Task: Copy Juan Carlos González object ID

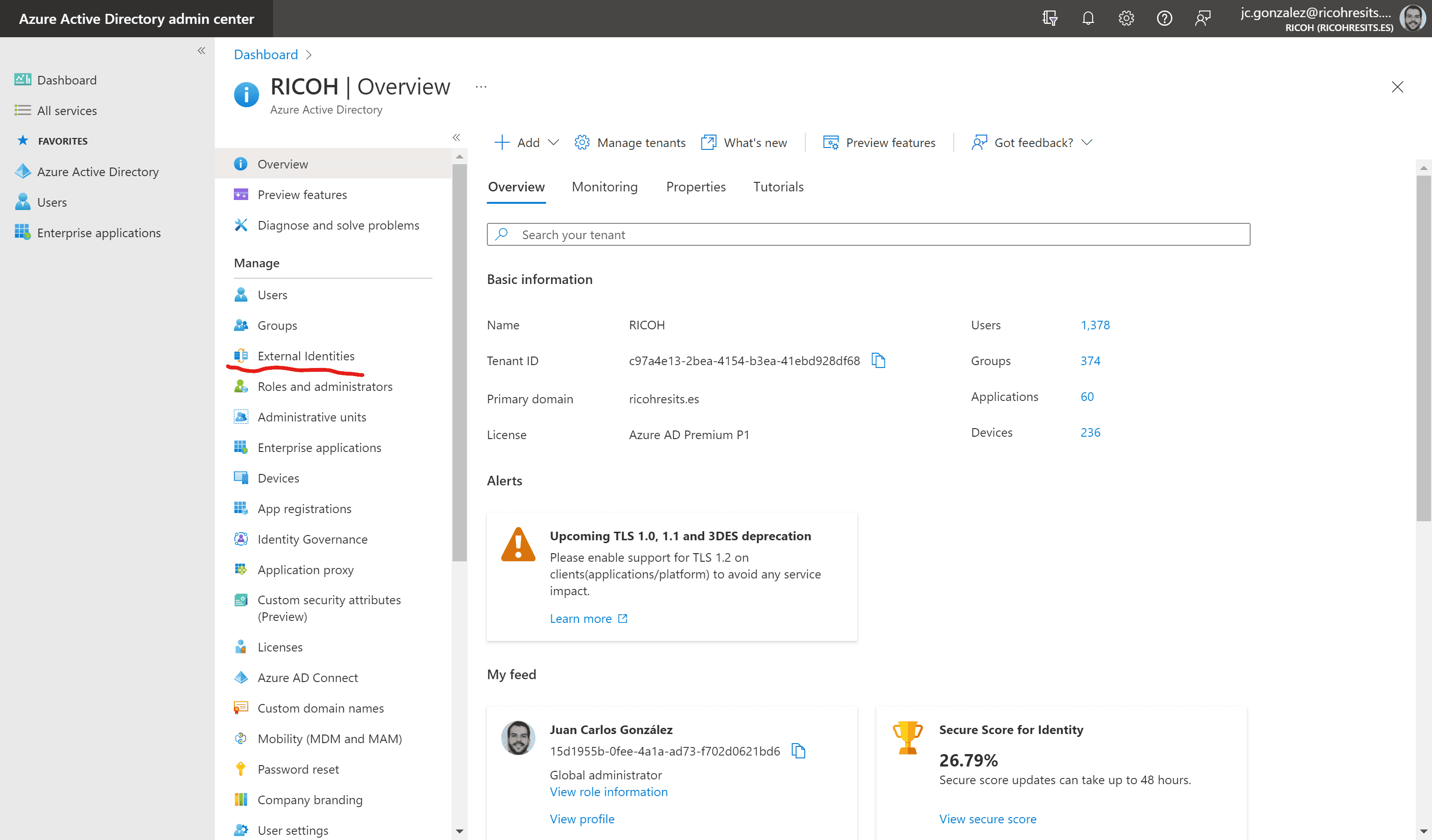Action: [x=799, y=751]
